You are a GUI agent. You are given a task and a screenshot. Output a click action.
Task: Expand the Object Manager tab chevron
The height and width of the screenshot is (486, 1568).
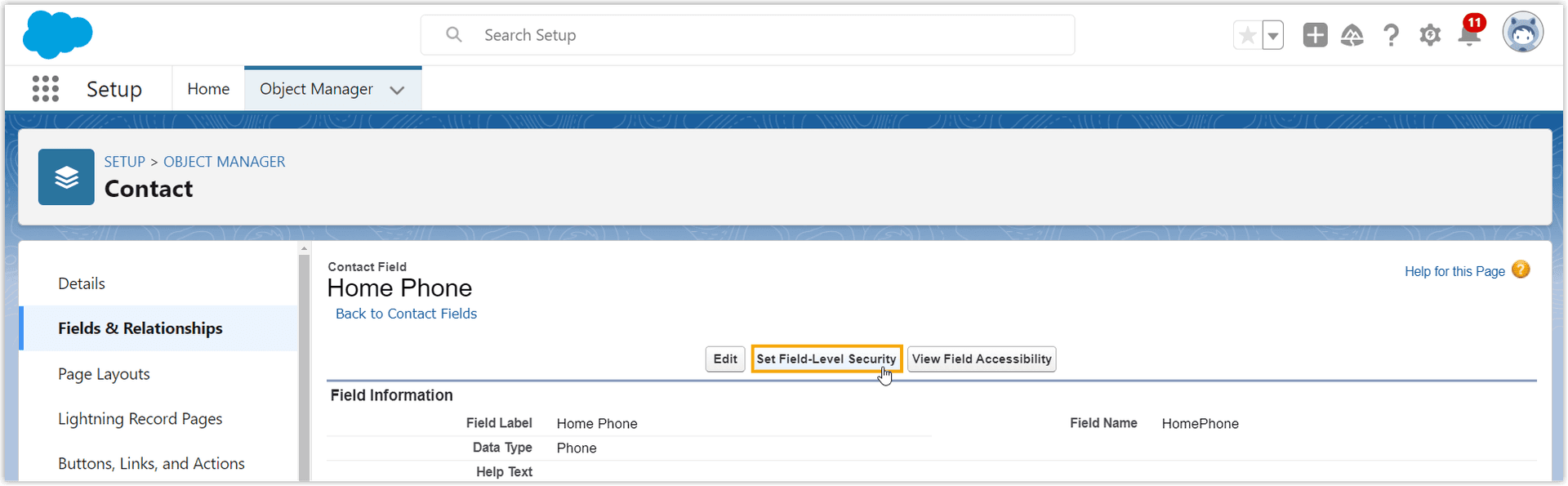tap(397, 90)
